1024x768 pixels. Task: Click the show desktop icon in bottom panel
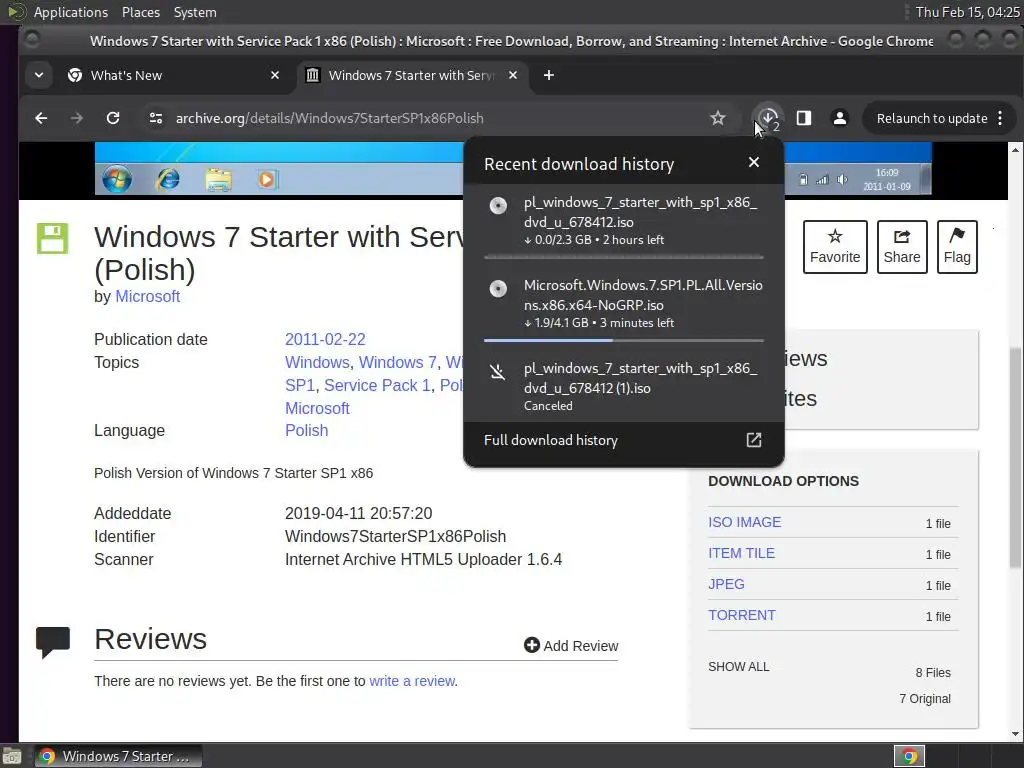tap(12, 756)
